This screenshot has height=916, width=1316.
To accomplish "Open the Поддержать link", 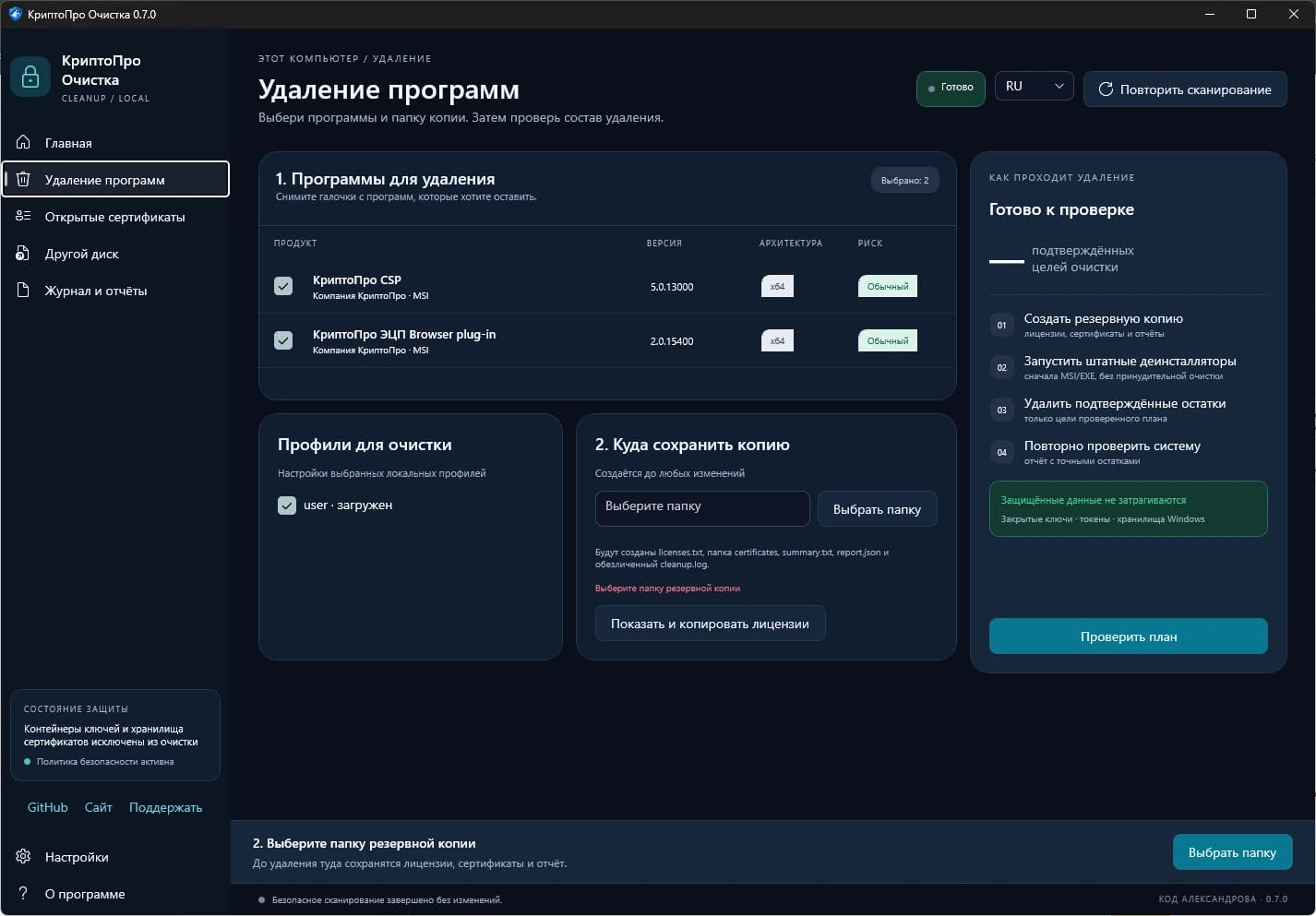I will pos(165,807).
